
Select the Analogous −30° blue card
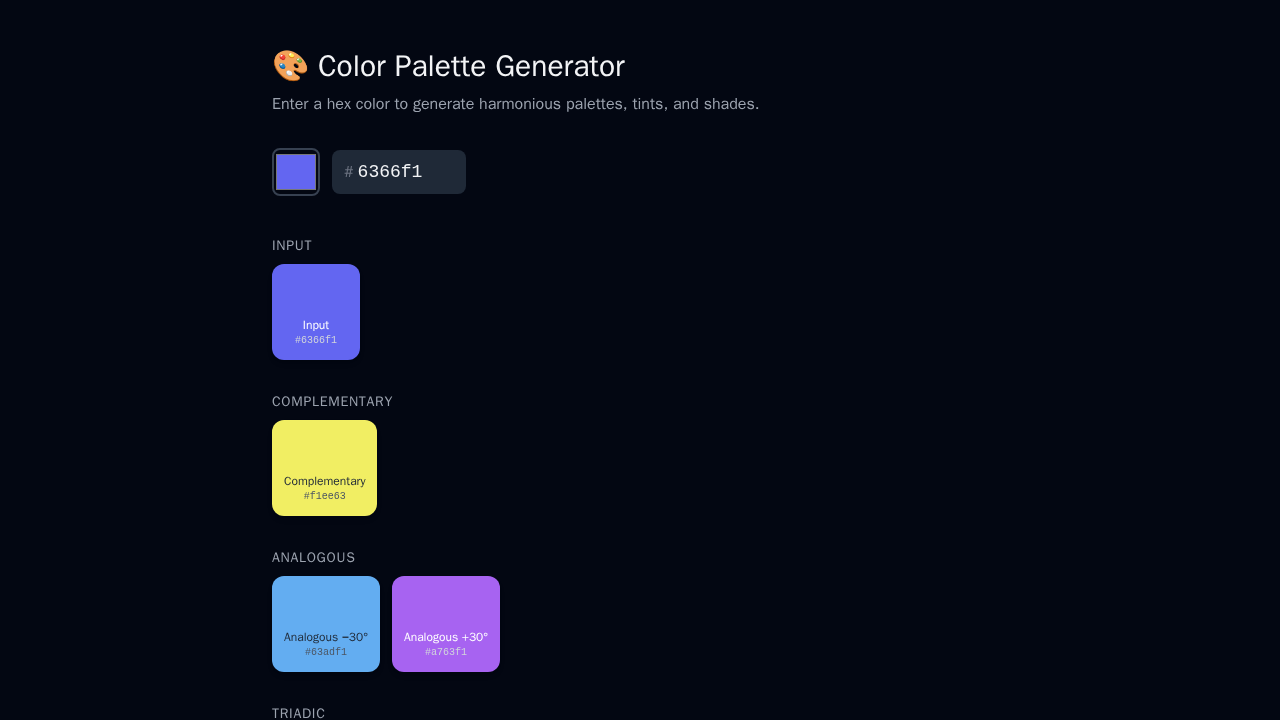tap(326, 612)
